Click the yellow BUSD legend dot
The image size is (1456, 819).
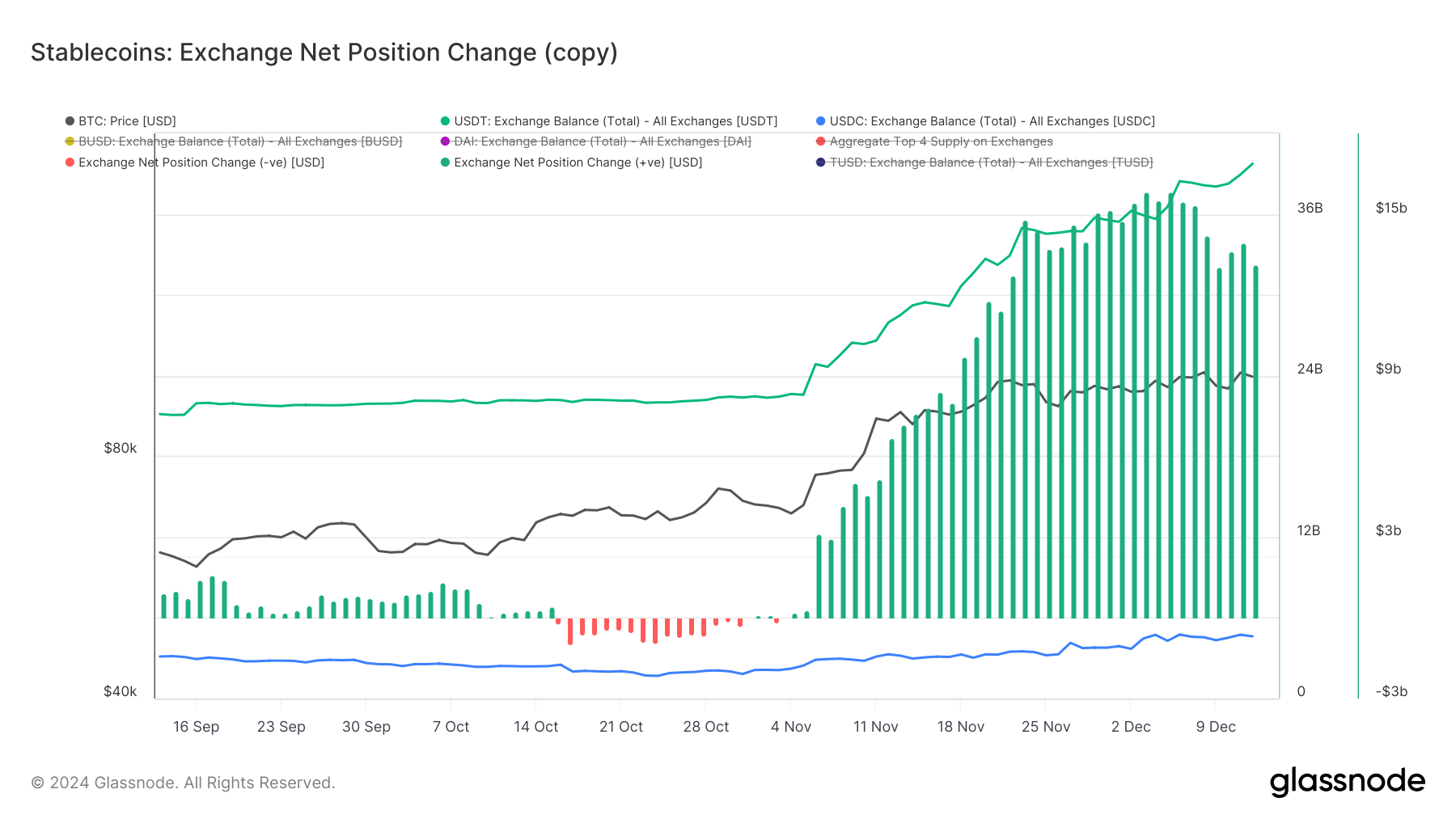tap(70, 141)
